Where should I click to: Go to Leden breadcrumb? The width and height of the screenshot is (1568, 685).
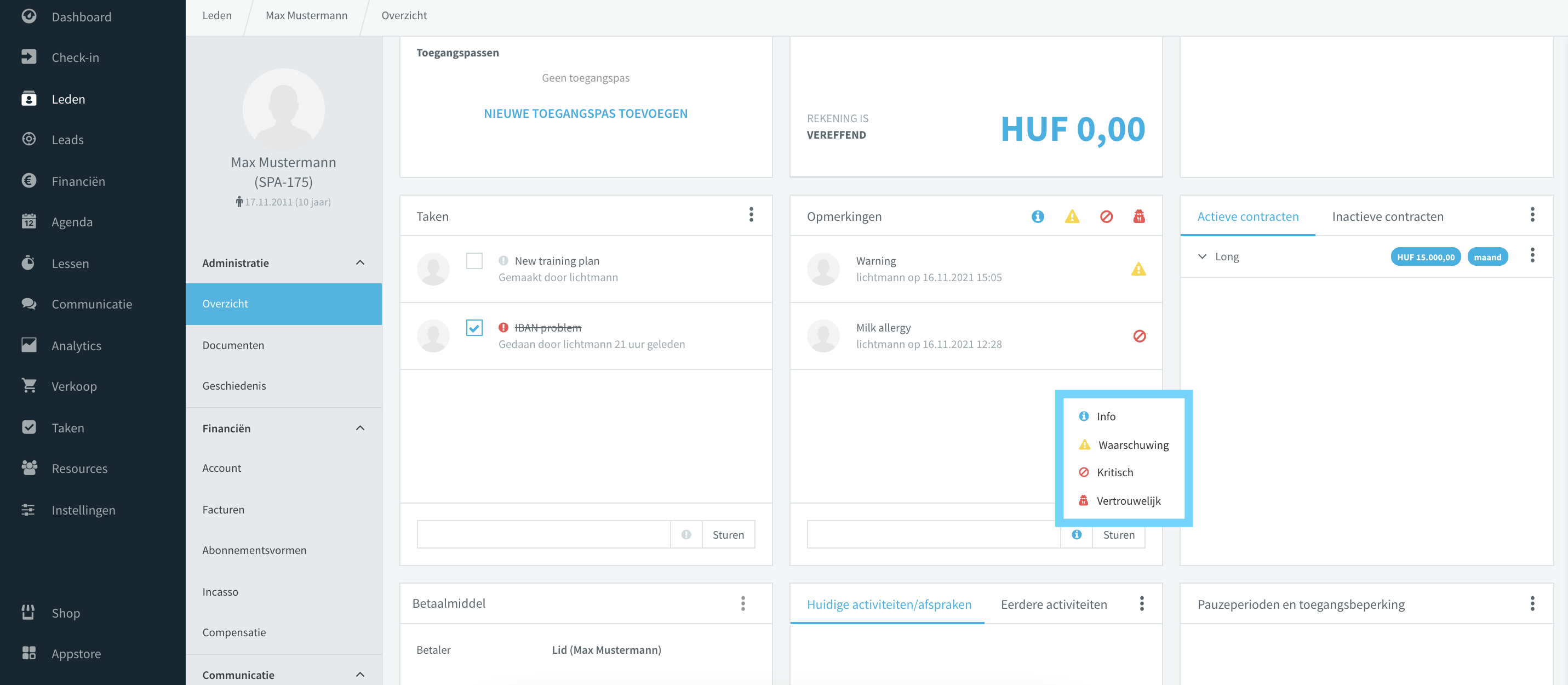217,15
